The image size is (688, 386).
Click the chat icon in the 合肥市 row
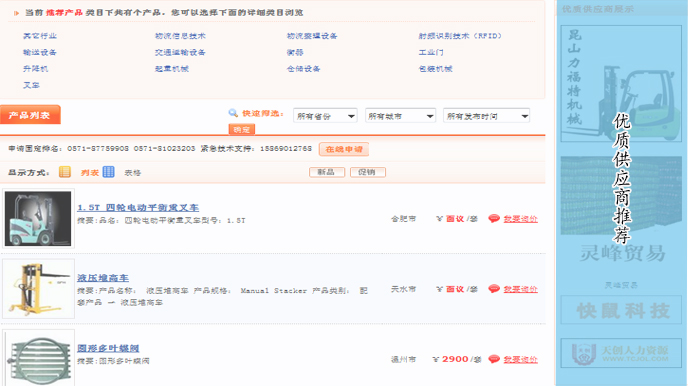[x=494, y=218]
